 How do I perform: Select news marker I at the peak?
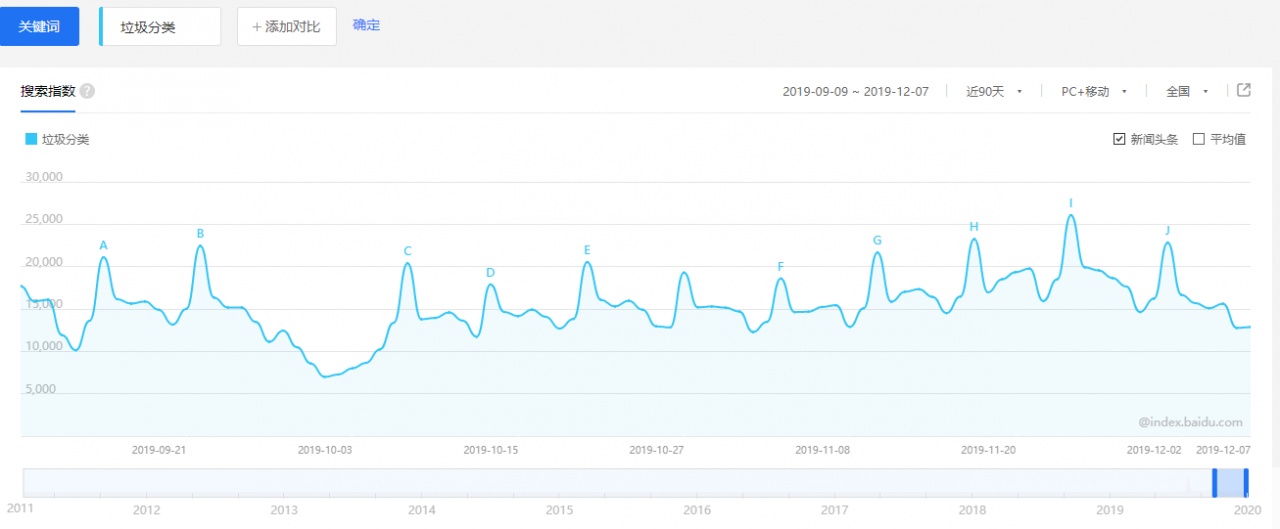tap(1071, 203)
